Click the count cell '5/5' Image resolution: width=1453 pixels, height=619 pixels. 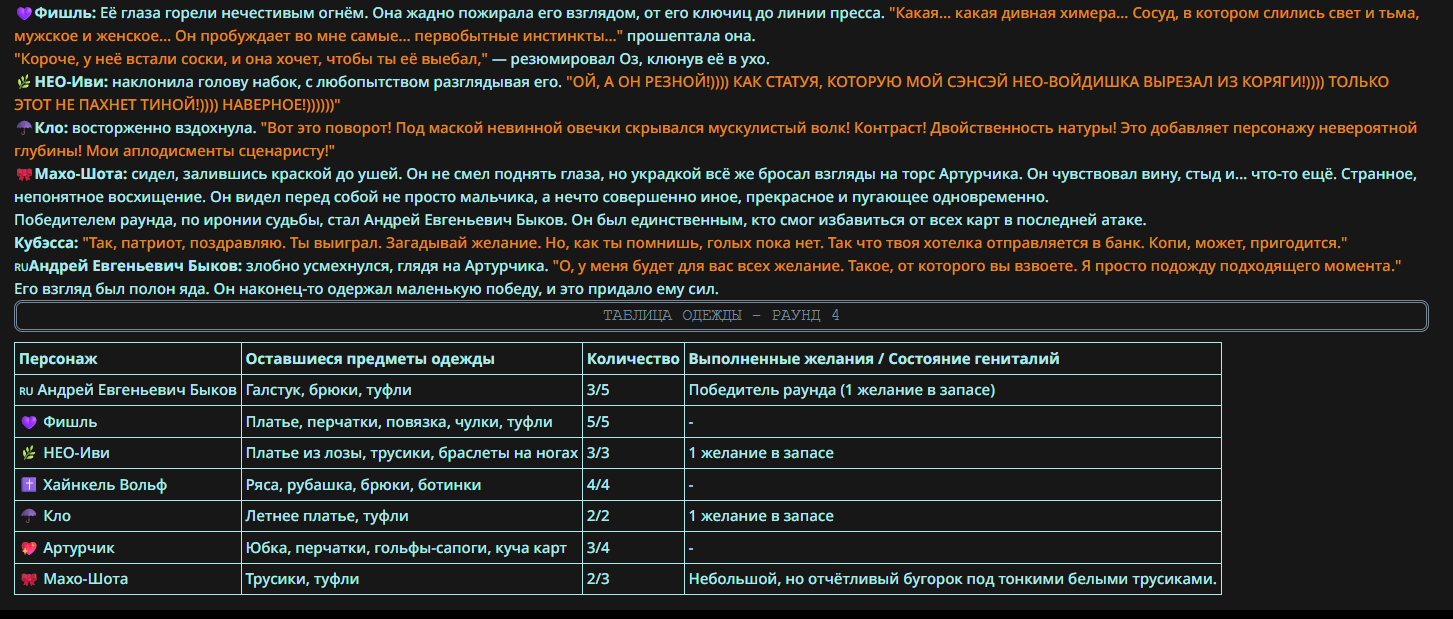tap(634, 422)
